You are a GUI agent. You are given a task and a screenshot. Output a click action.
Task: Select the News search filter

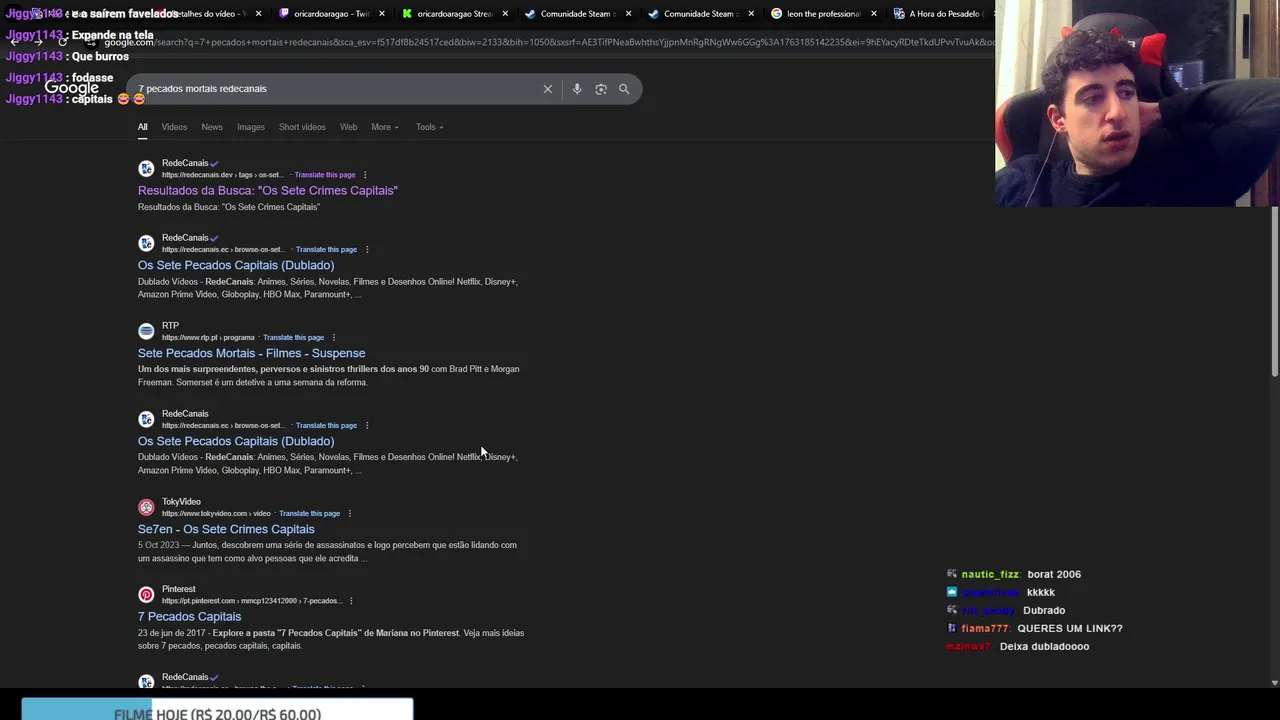click(x=212, y=127)
